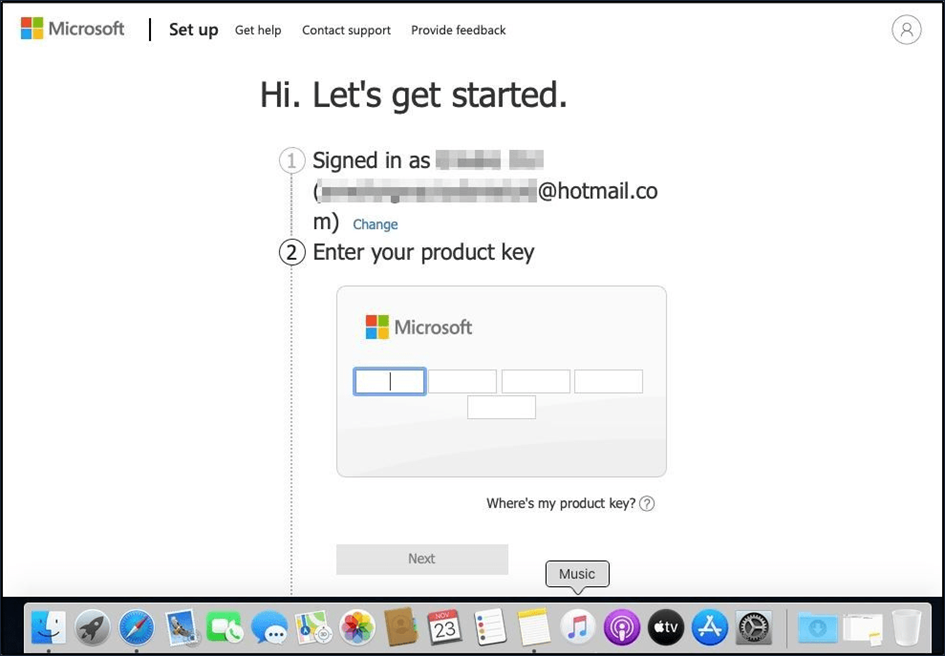The width and height of the screenshot is (945, 656).
Task: Click question mark help icon by product key
Action: 647,503
